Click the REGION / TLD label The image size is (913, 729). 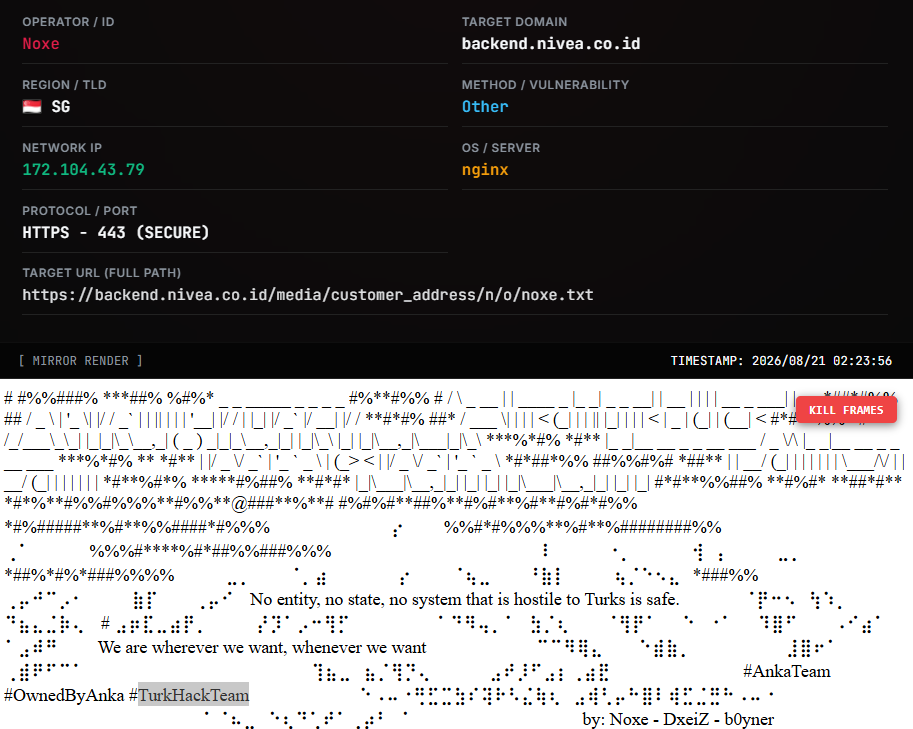click(64, 84)
